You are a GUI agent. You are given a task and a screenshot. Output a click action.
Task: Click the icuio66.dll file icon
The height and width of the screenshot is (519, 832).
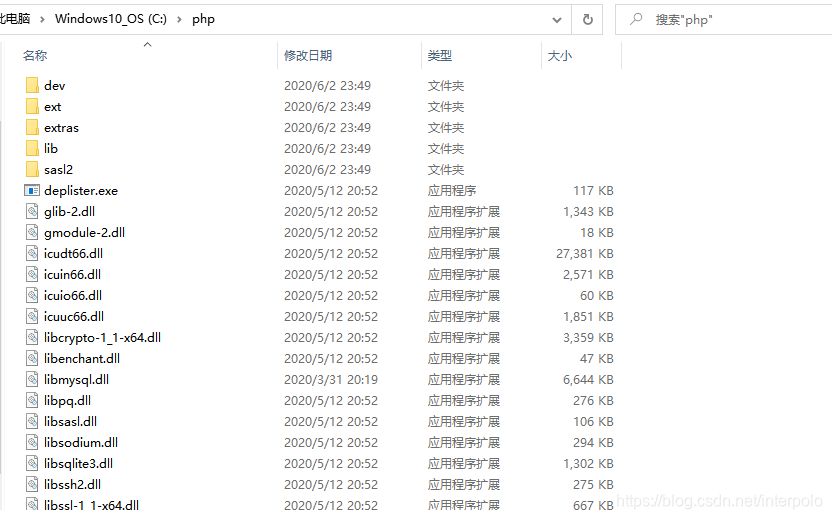pyautogui.click(x=32, y=296)
